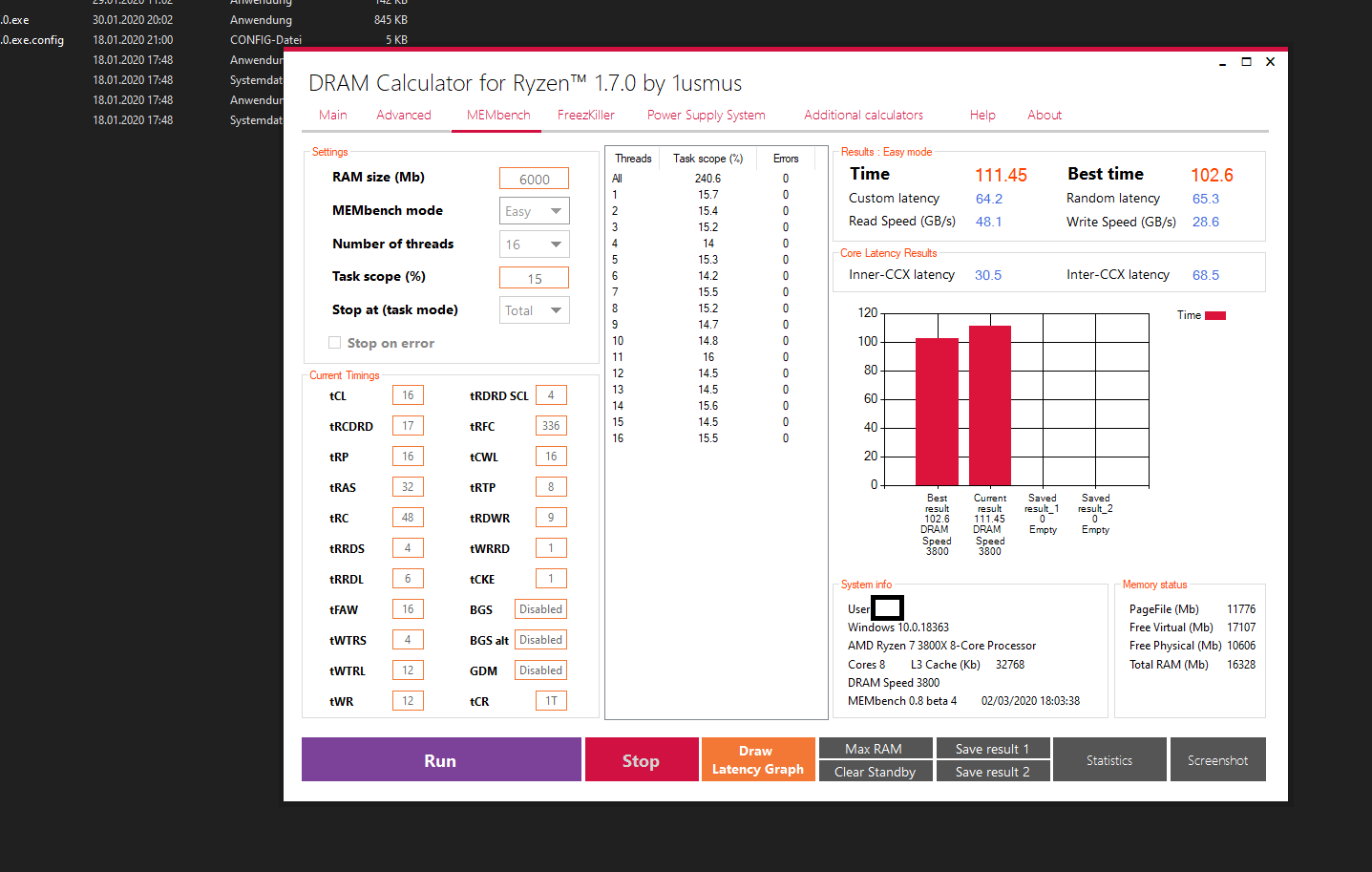Click the Read Speed value 48.1
This screenshot has height=872, width=1372.
[988, 222]
